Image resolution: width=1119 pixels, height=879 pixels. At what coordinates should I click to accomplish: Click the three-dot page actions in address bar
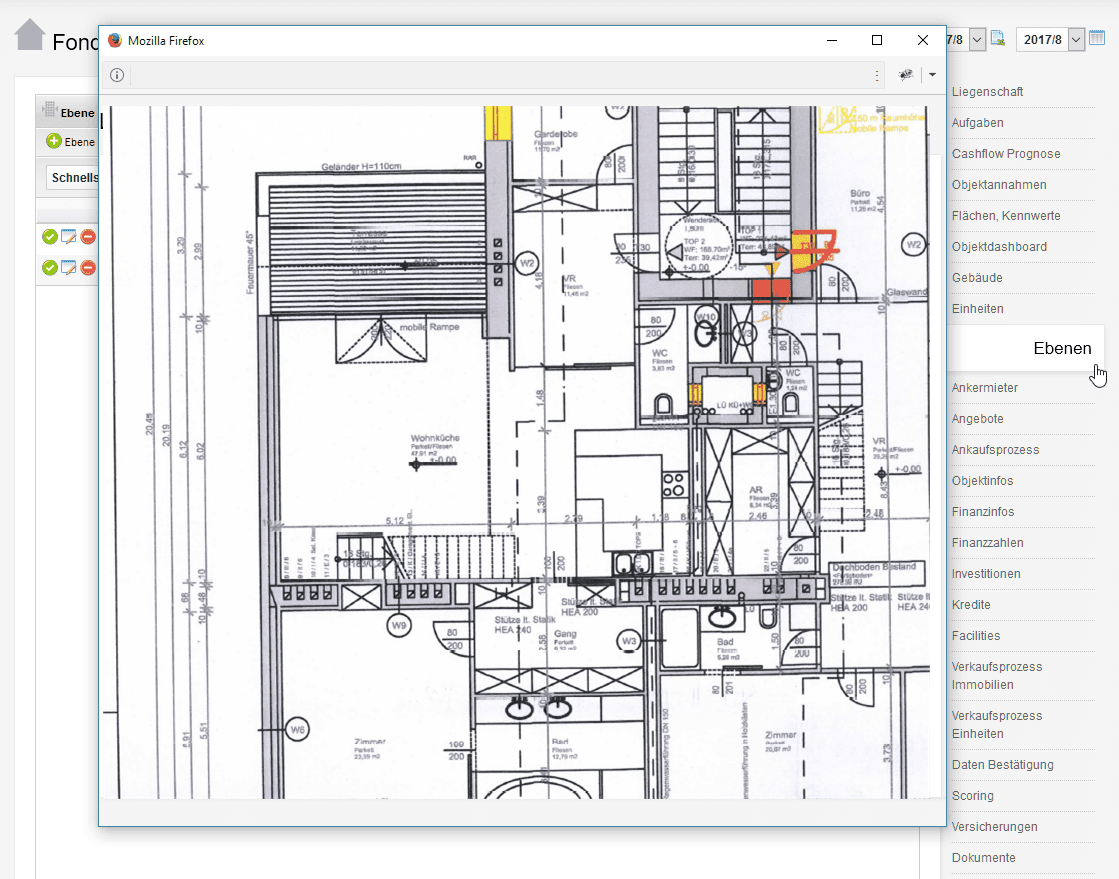(877, 75)
